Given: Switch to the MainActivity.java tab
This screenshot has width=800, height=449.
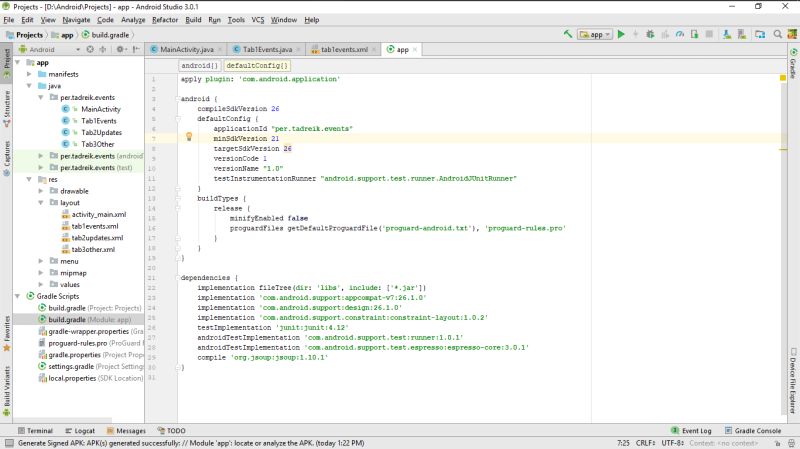Looking at the screenshot, I should [187, 49].
